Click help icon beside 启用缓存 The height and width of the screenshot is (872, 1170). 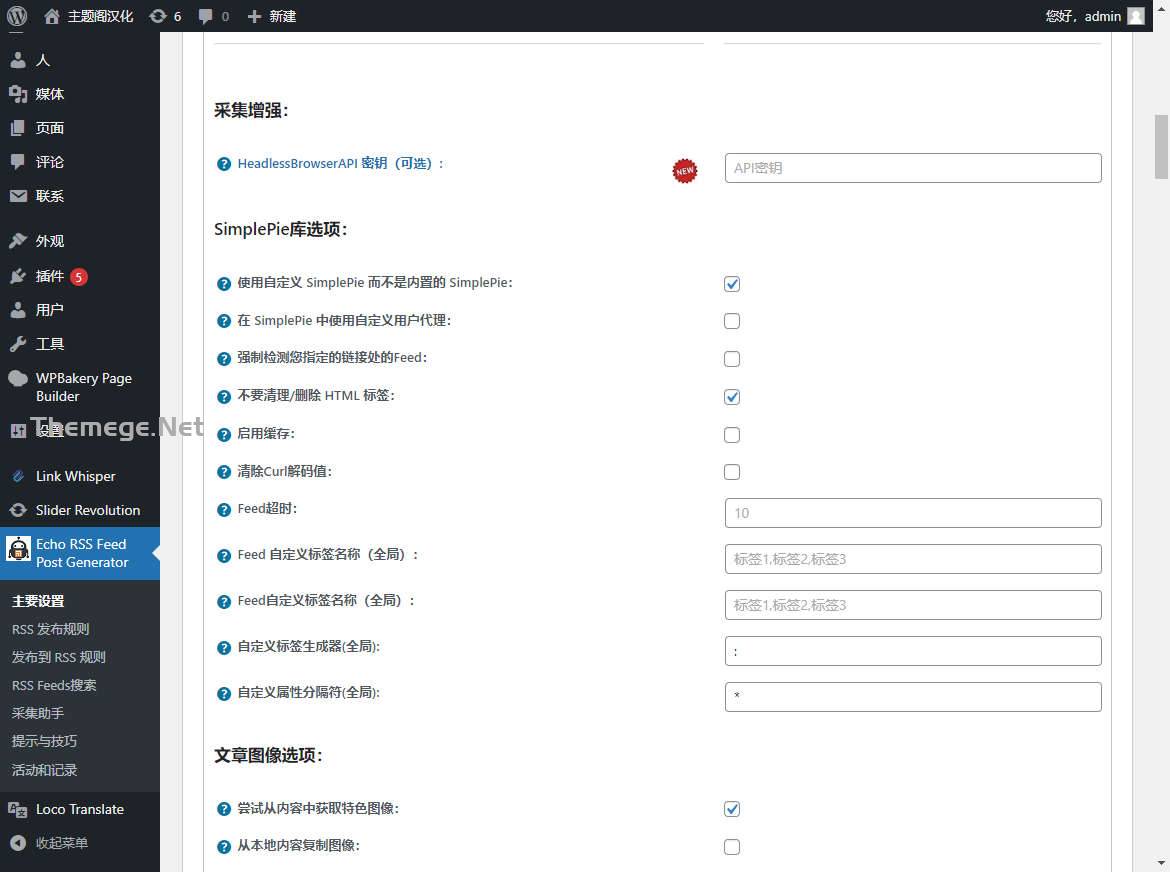224,434
